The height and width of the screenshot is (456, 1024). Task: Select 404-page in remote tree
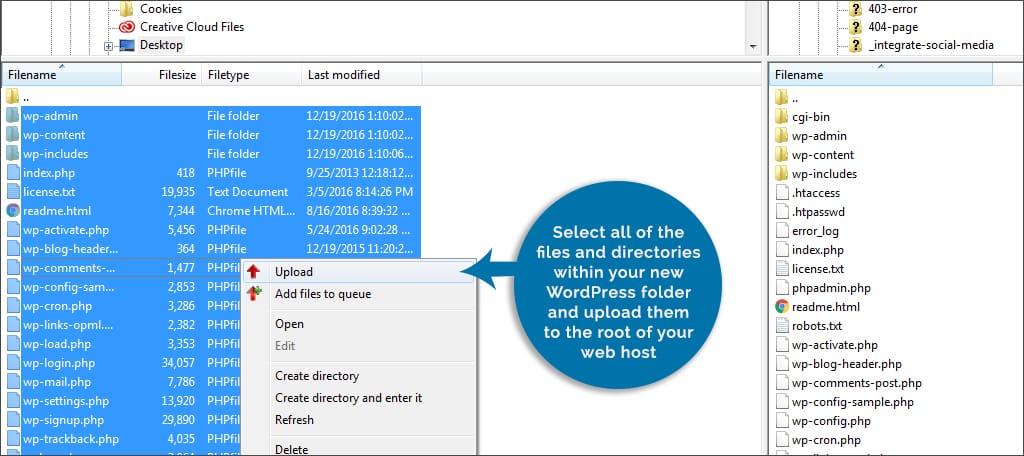893,27
